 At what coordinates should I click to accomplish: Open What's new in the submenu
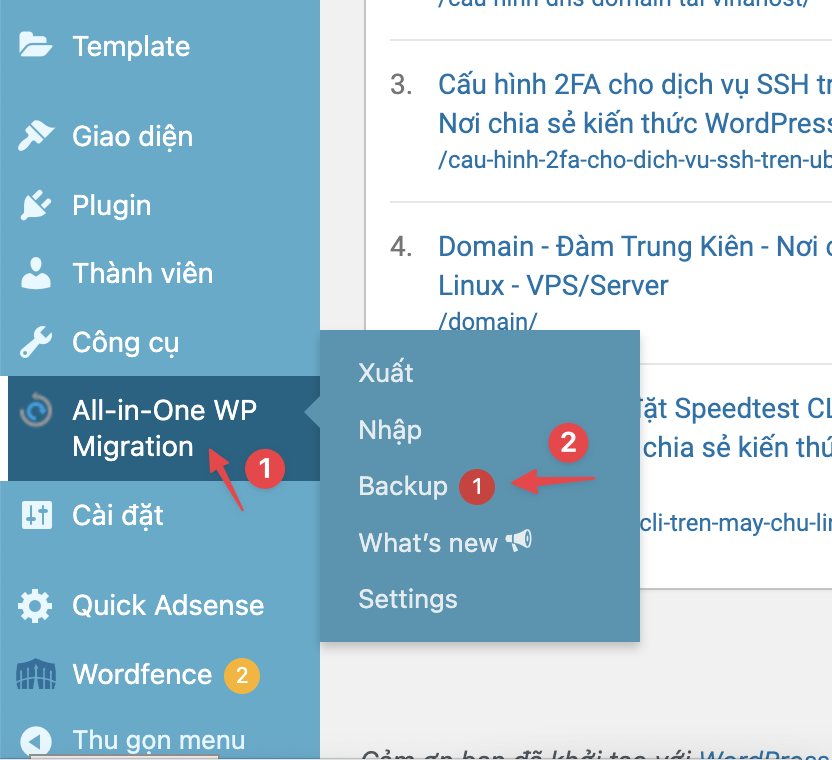point(428,543)
